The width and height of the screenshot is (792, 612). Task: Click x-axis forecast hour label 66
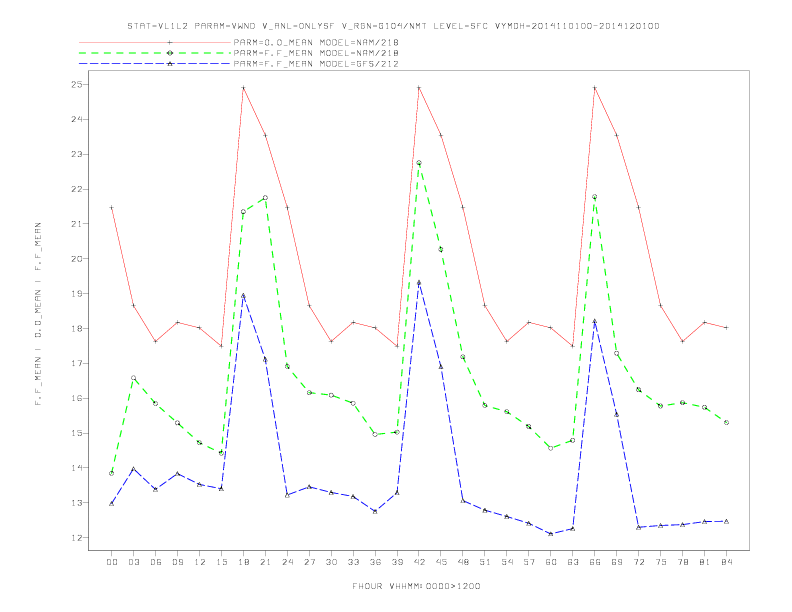[x=595, y=562]
